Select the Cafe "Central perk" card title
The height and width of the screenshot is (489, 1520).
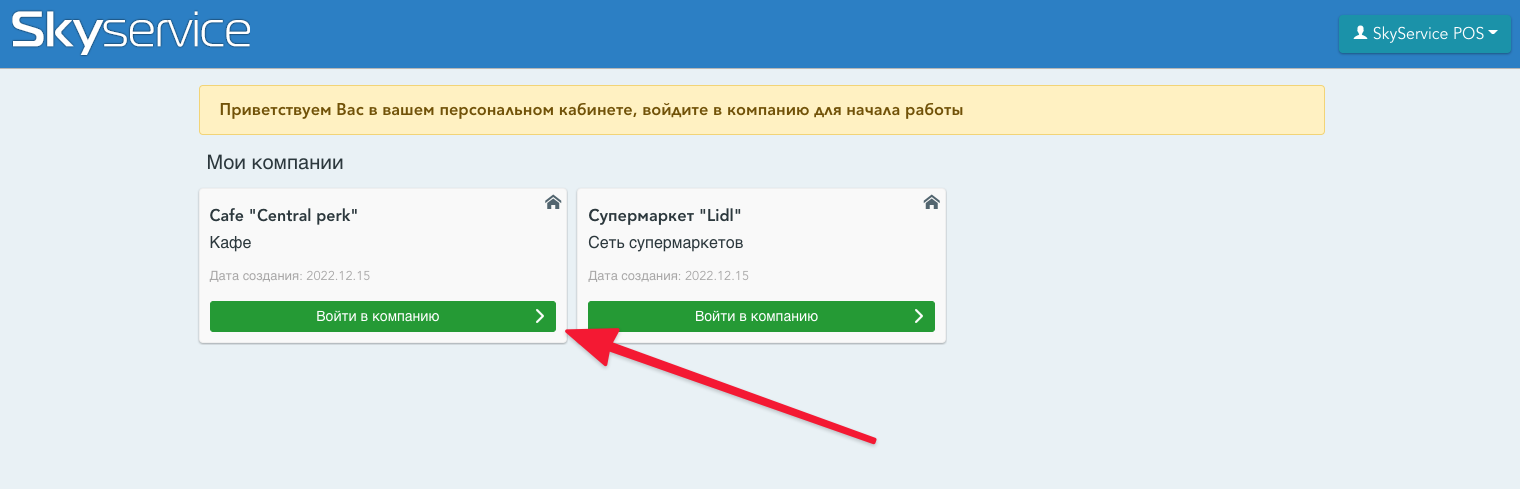(x=283, y=216)
